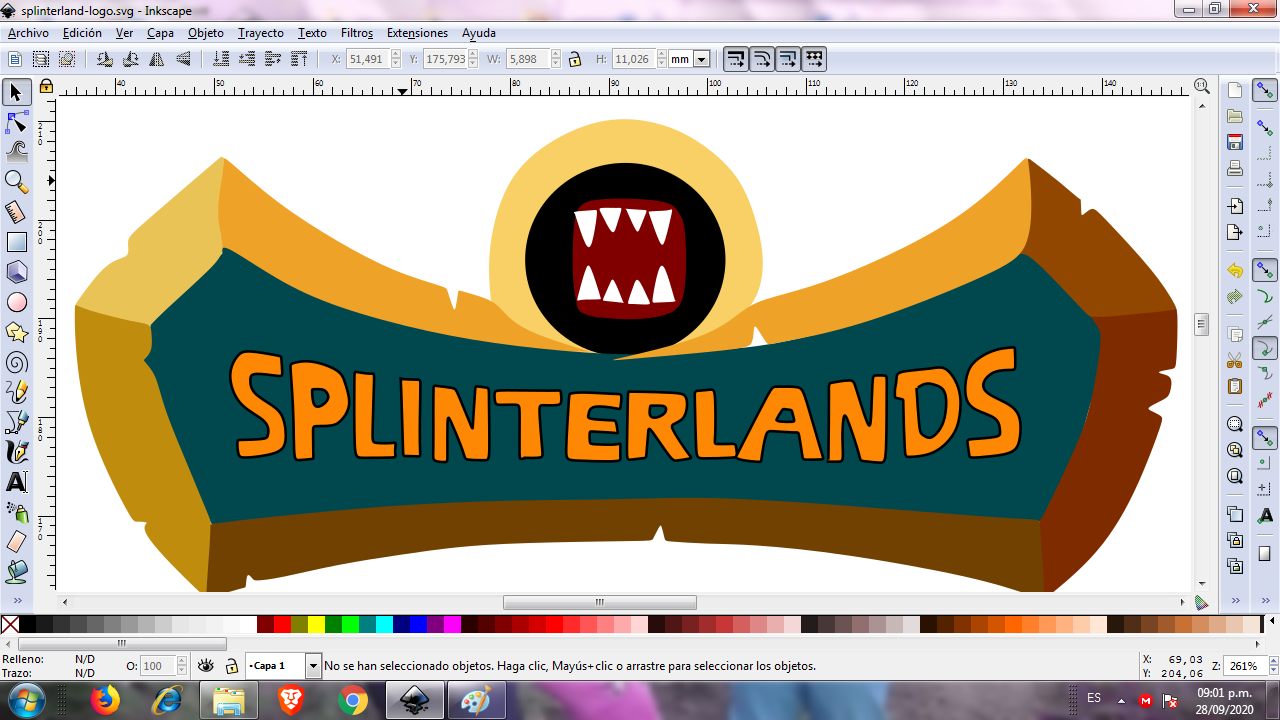Pick the red palette swatch
The height and width of the screenshot is (720, 1280).
click(x=282, y=625)
